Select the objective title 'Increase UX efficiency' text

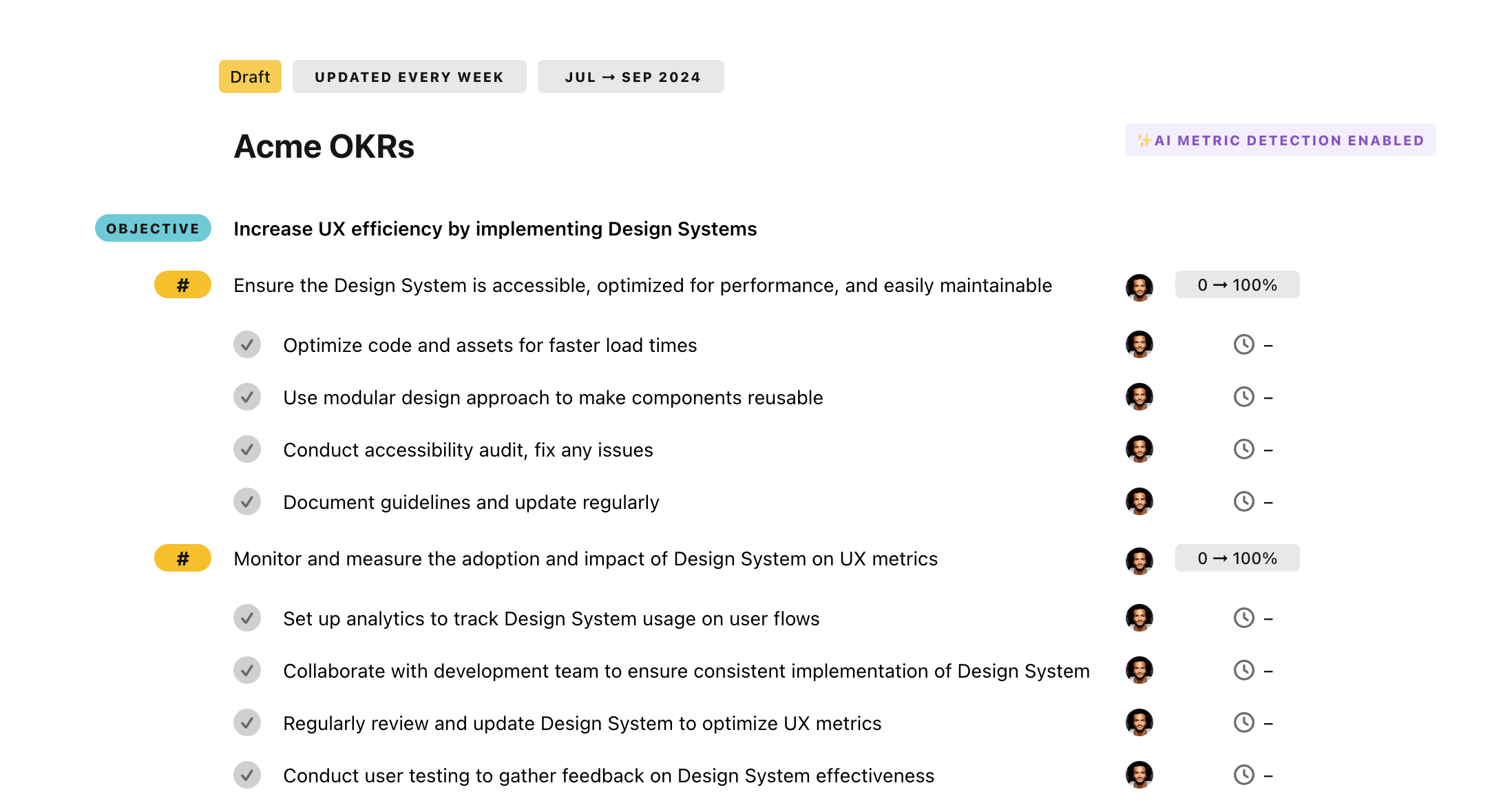click(494, 229)
